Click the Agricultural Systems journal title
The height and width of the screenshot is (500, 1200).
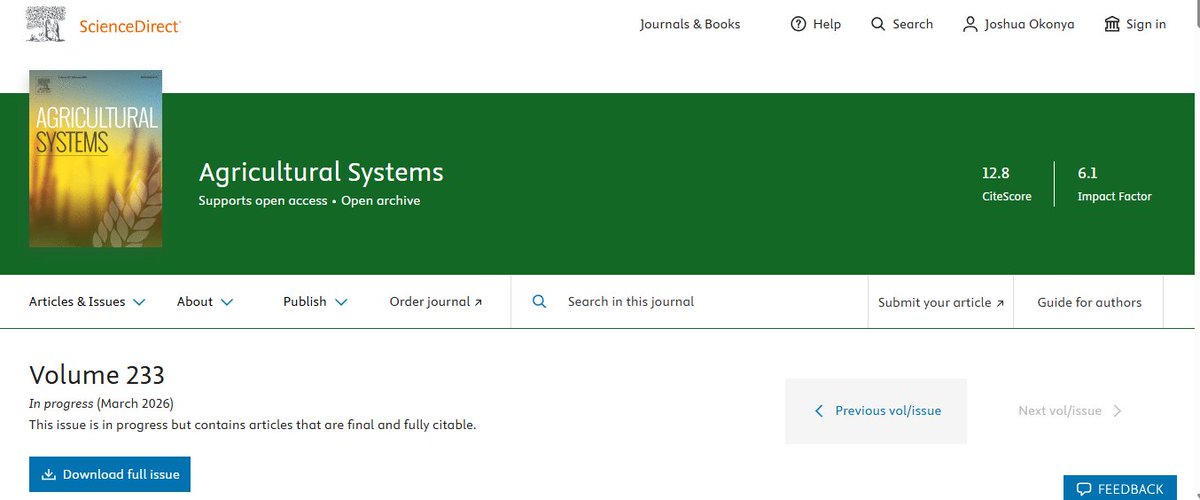pyautogui.click(x=321, y=172)
